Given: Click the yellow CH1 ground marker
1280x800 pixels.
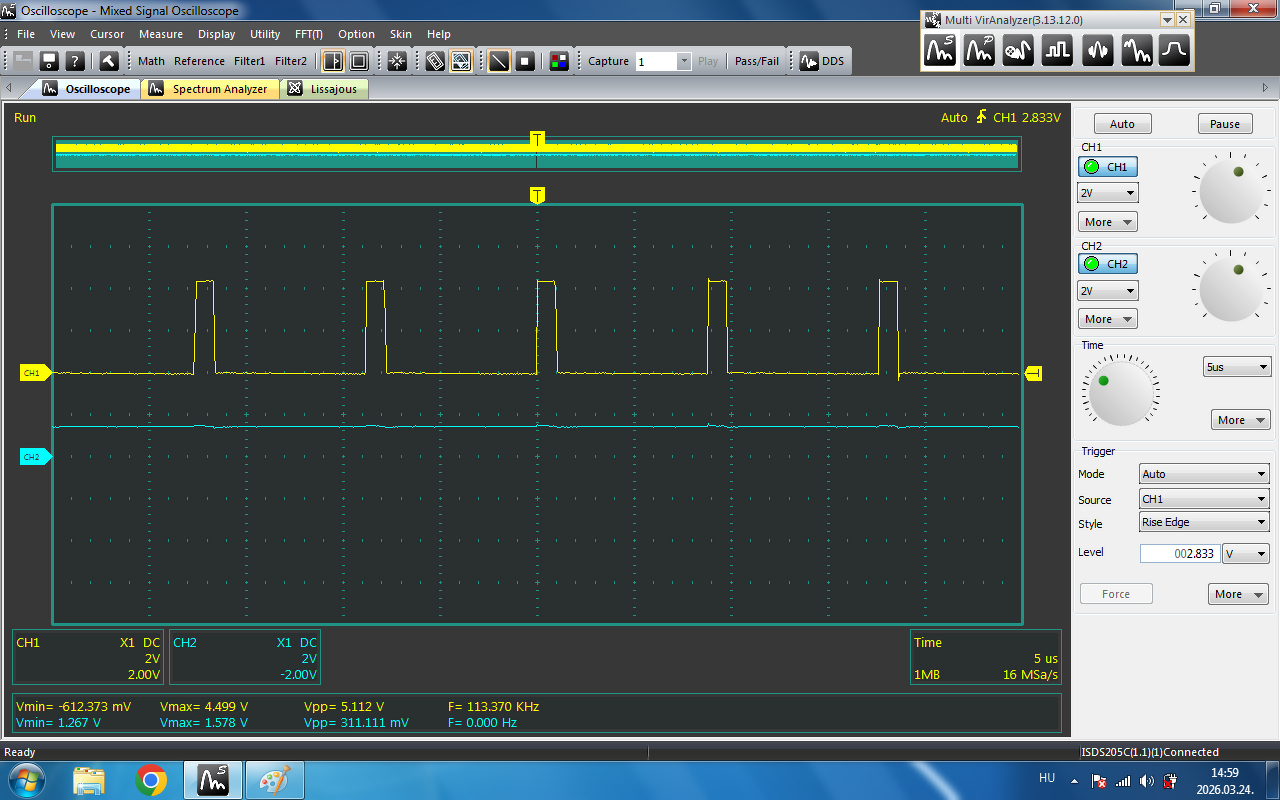Looking at the screenshot, I should coord(34,373).
